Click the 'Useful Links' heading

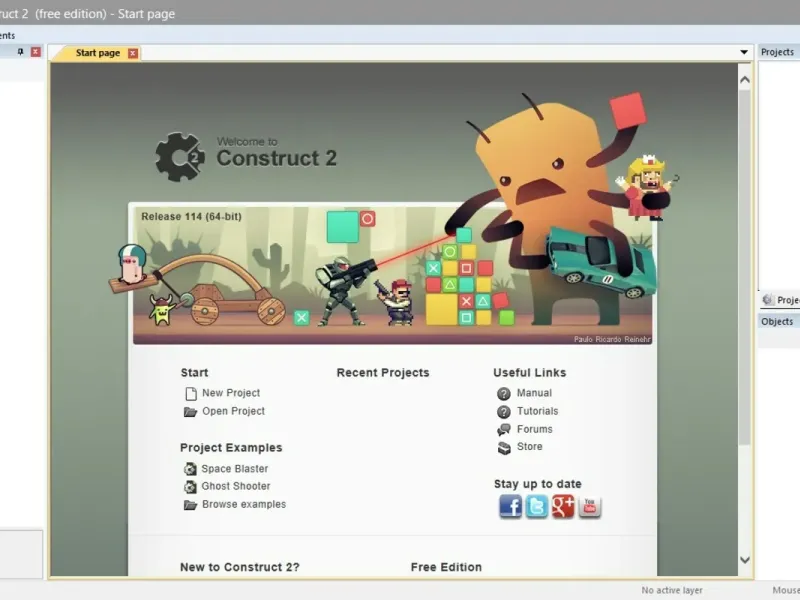tap(530, 372)
